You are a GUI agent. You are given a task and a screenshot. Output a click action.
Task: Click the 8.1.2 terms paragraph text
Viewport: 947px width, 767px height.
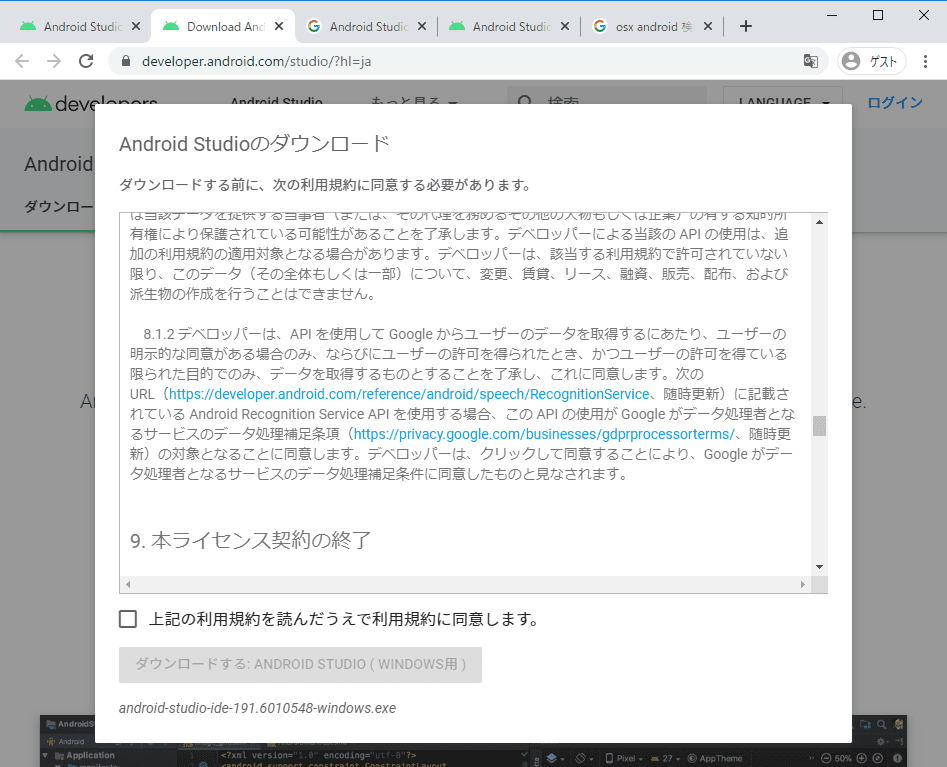tap(462, 404)
